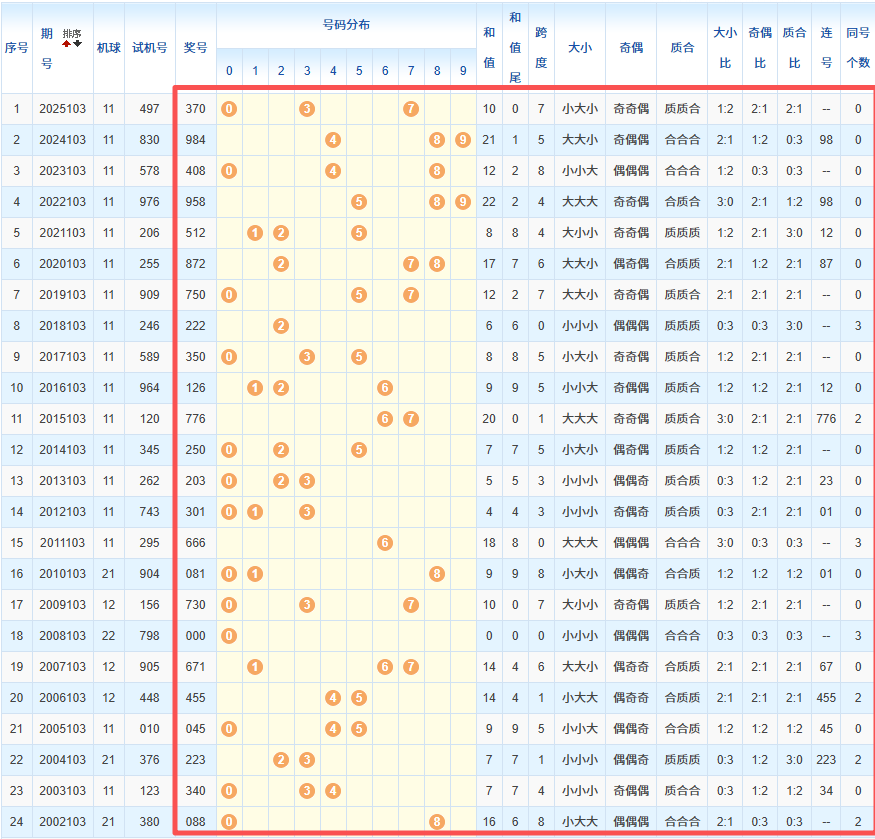Pick ball 2 in row 2018103
Viewport: 875px width, 839px height.
281,326
